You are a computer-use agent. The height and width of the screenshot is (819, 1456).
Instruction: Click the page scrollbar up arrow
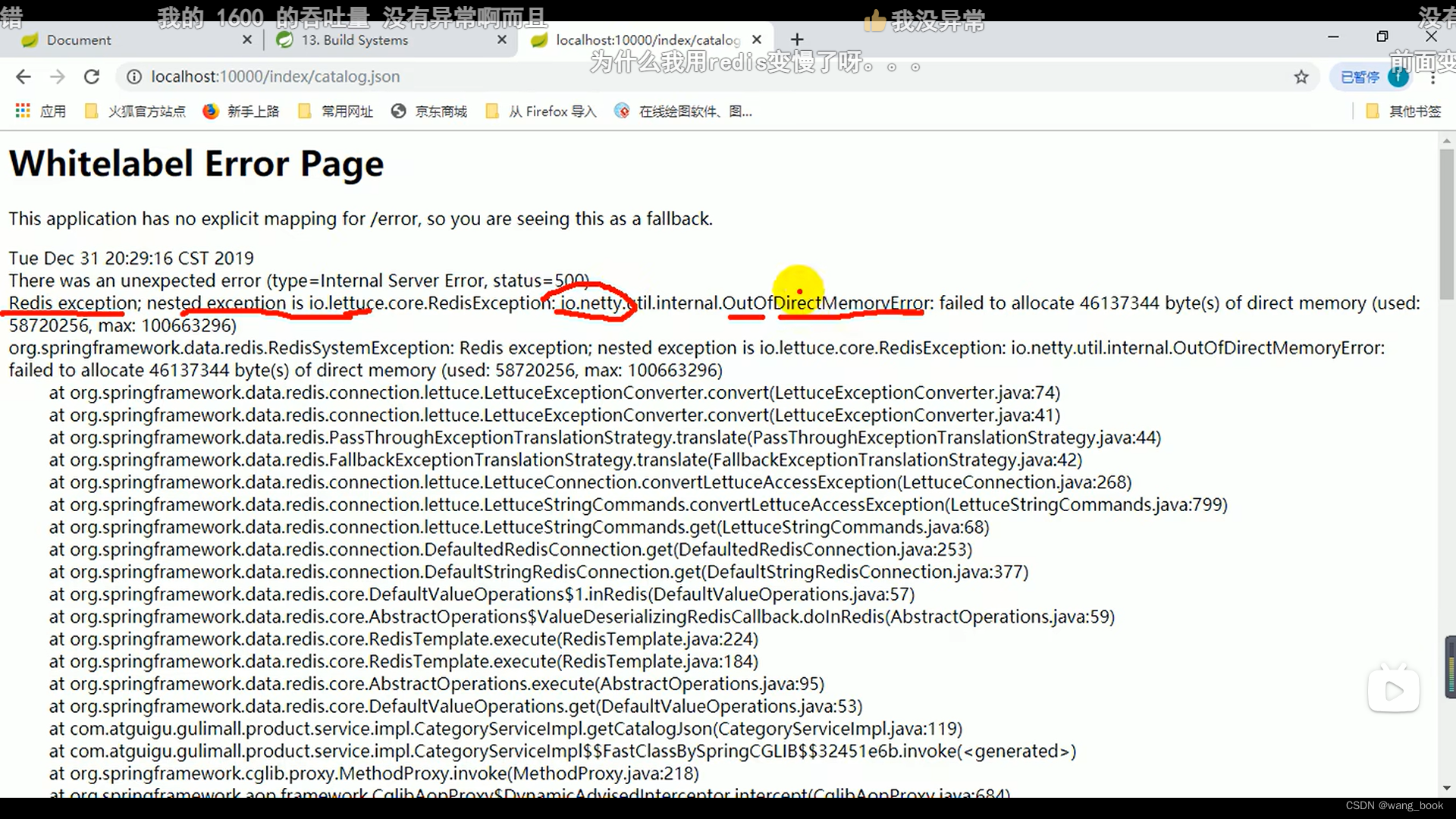[x=1447, y=141]
